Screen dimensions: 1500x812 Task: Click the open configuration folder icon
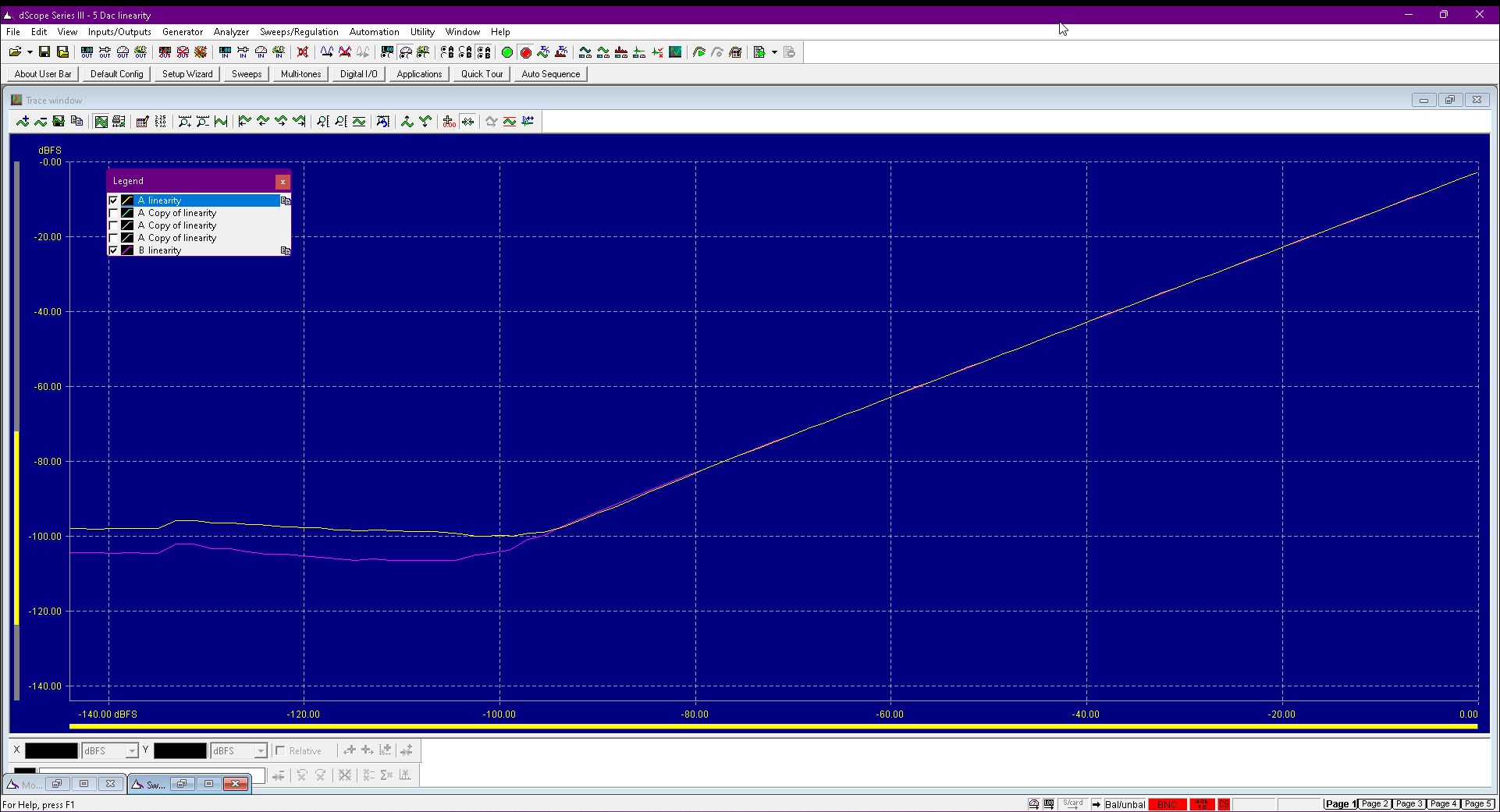[15, 52]
